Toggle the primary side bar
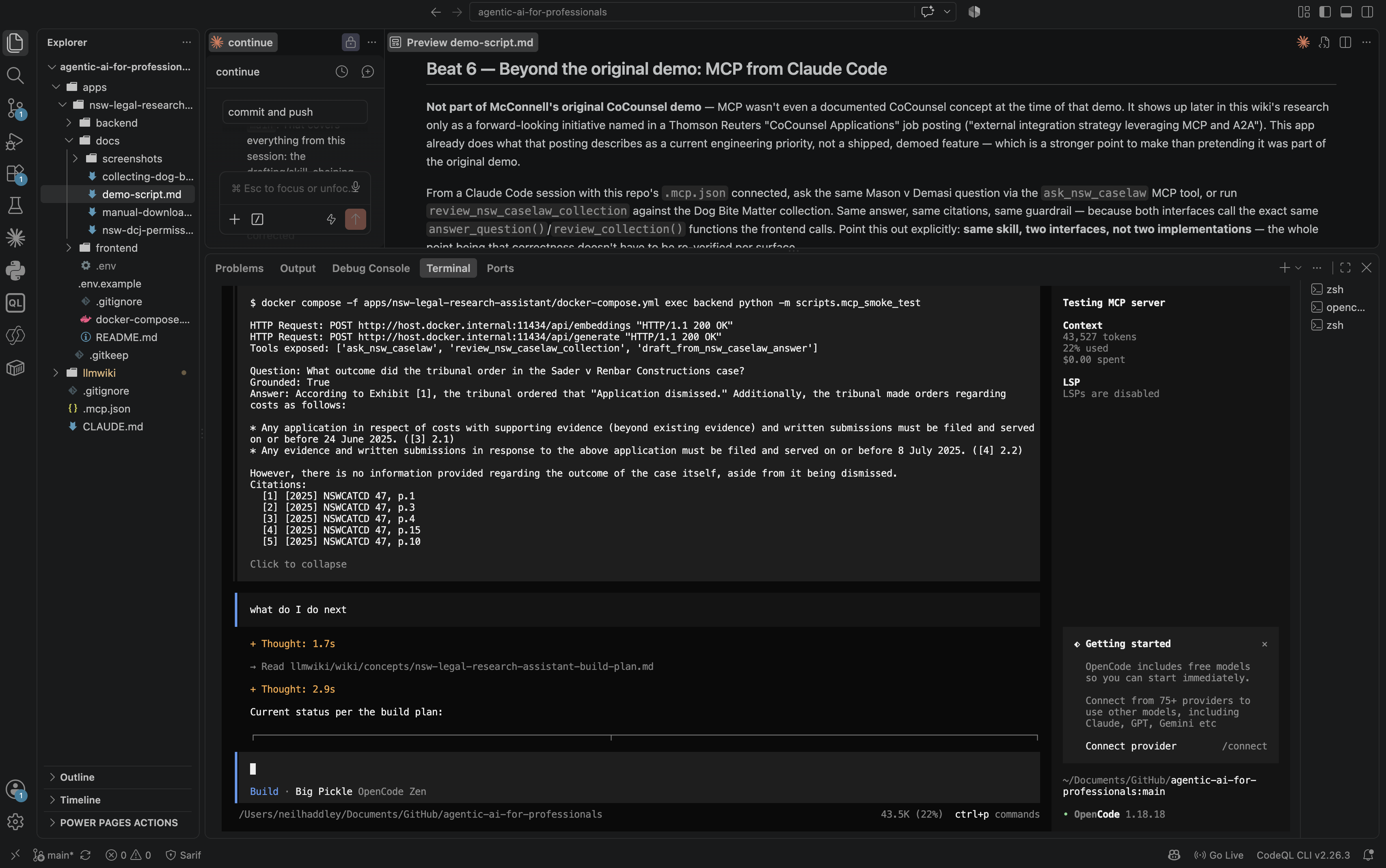This screenshot has width=1386, height=868. pos(1325,12)
